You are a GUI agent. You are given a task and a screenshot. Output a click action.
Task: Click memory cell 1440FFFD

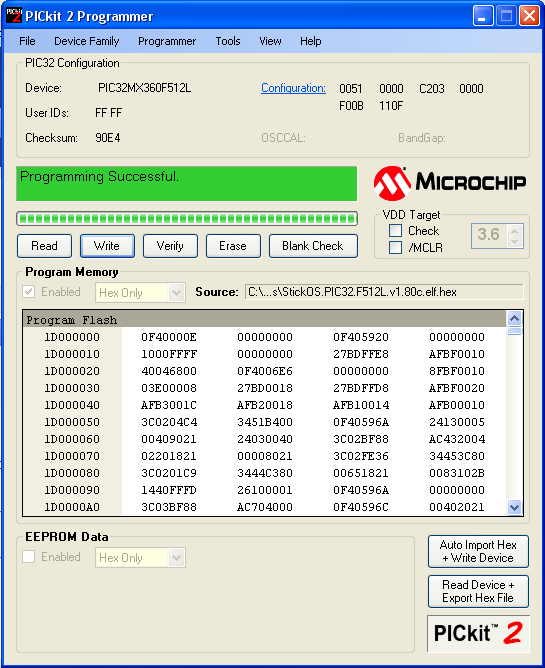tap(169, 490)
